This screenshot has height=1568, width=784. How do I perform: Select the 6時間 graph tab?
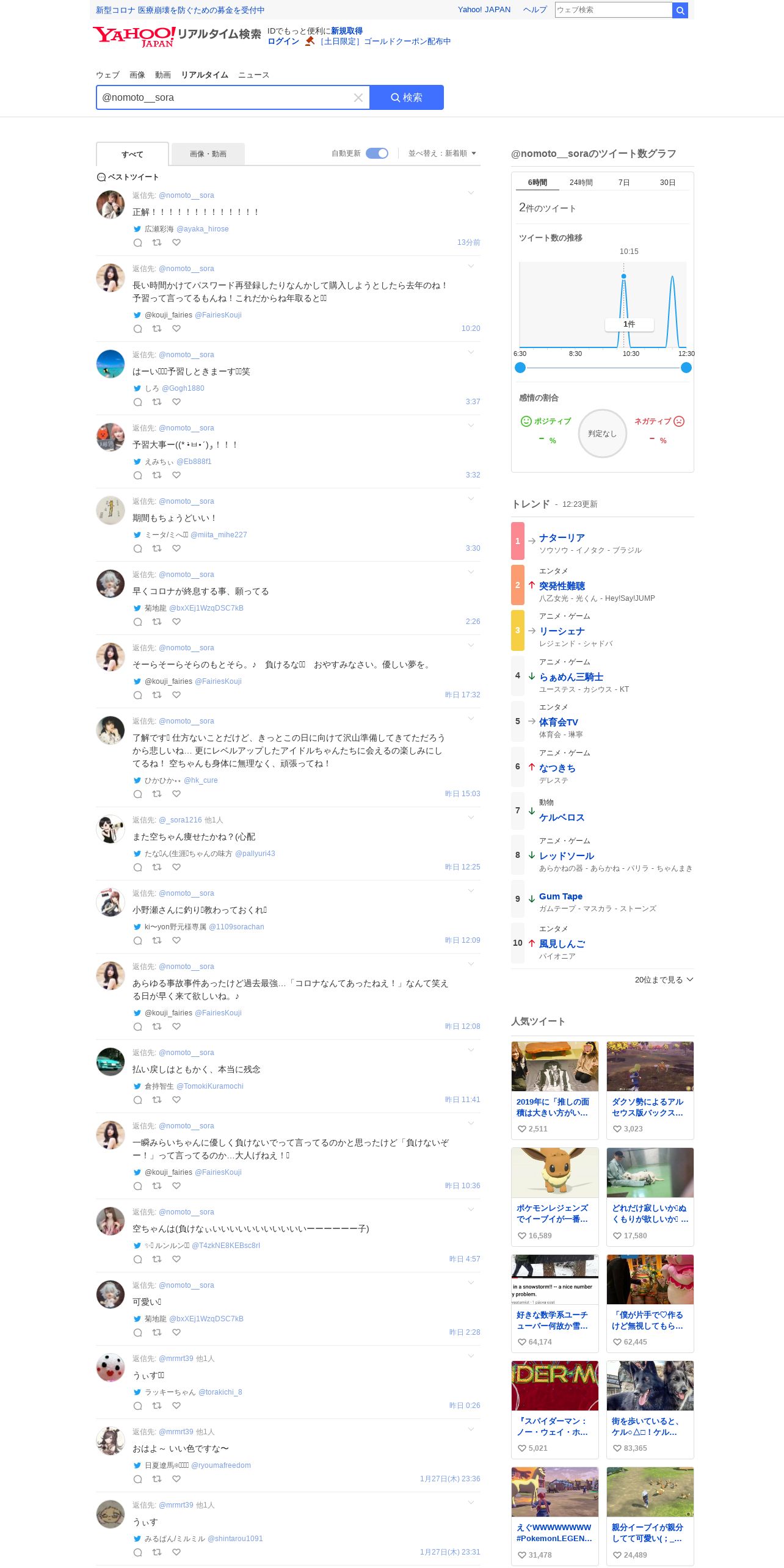pyautogui.click(x=538, y=183)
